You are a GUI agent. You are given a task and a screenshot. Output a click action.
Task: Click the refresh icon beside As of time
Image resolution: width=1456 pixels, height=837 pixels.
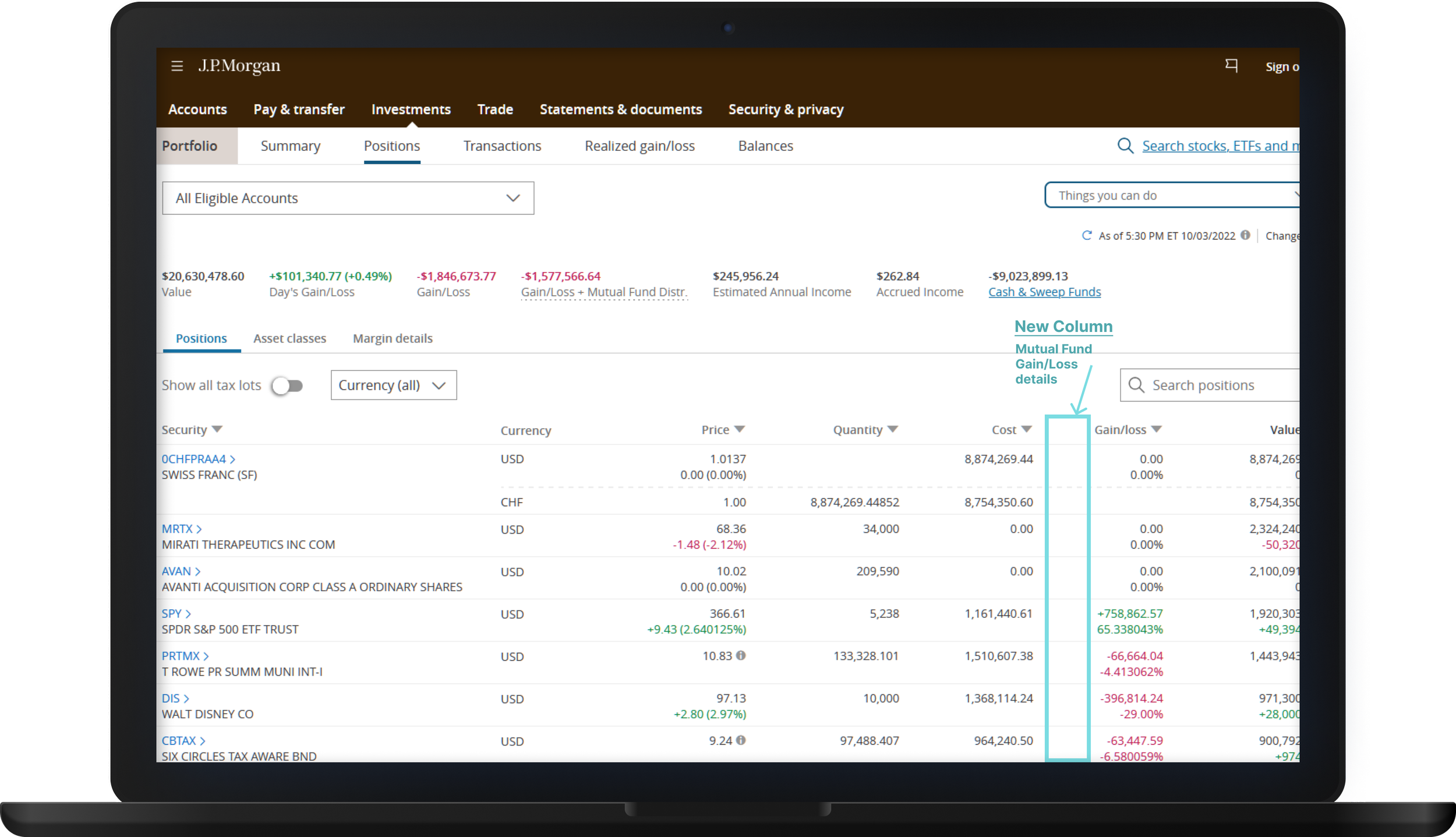(1086, 235)
